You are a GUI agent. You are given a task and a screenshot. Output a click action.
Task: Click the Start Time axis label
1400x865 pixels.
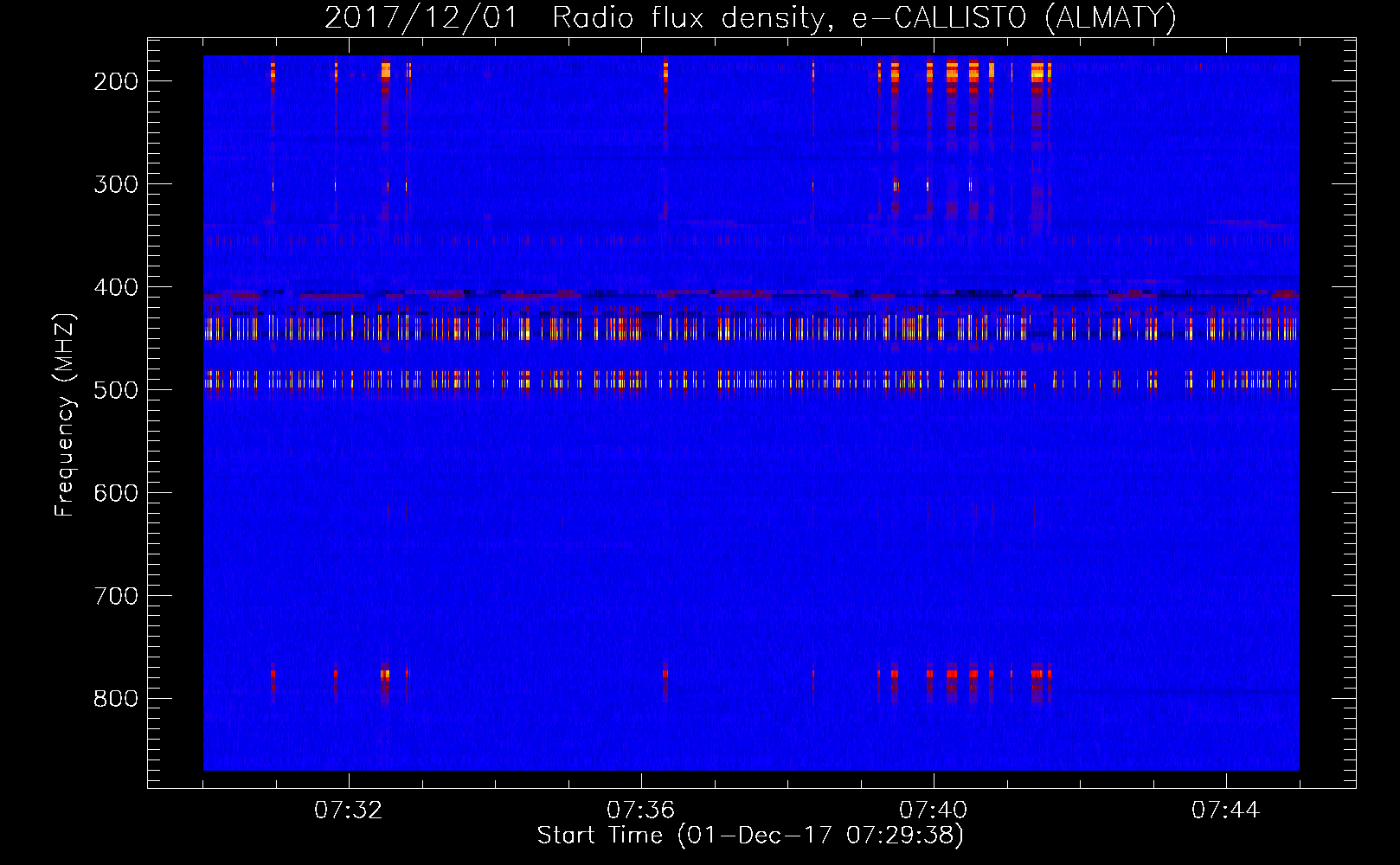[750, 836]
